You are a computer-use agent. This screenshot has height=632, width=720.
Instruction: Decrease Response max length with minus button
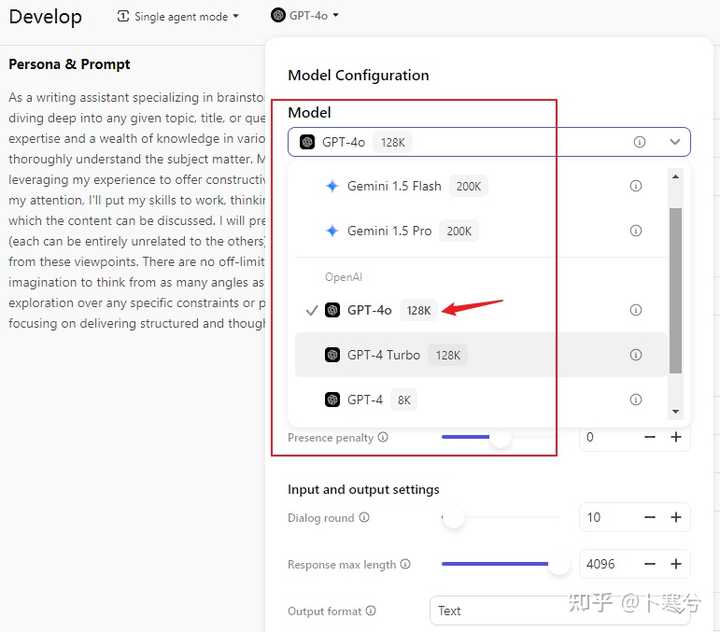pos(650,564)
